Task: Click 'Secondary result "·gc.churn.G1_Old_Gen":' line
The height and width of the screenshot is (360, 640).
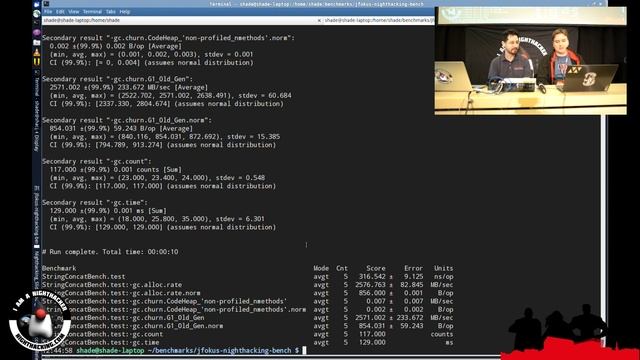Action: (x=118, y=79)
